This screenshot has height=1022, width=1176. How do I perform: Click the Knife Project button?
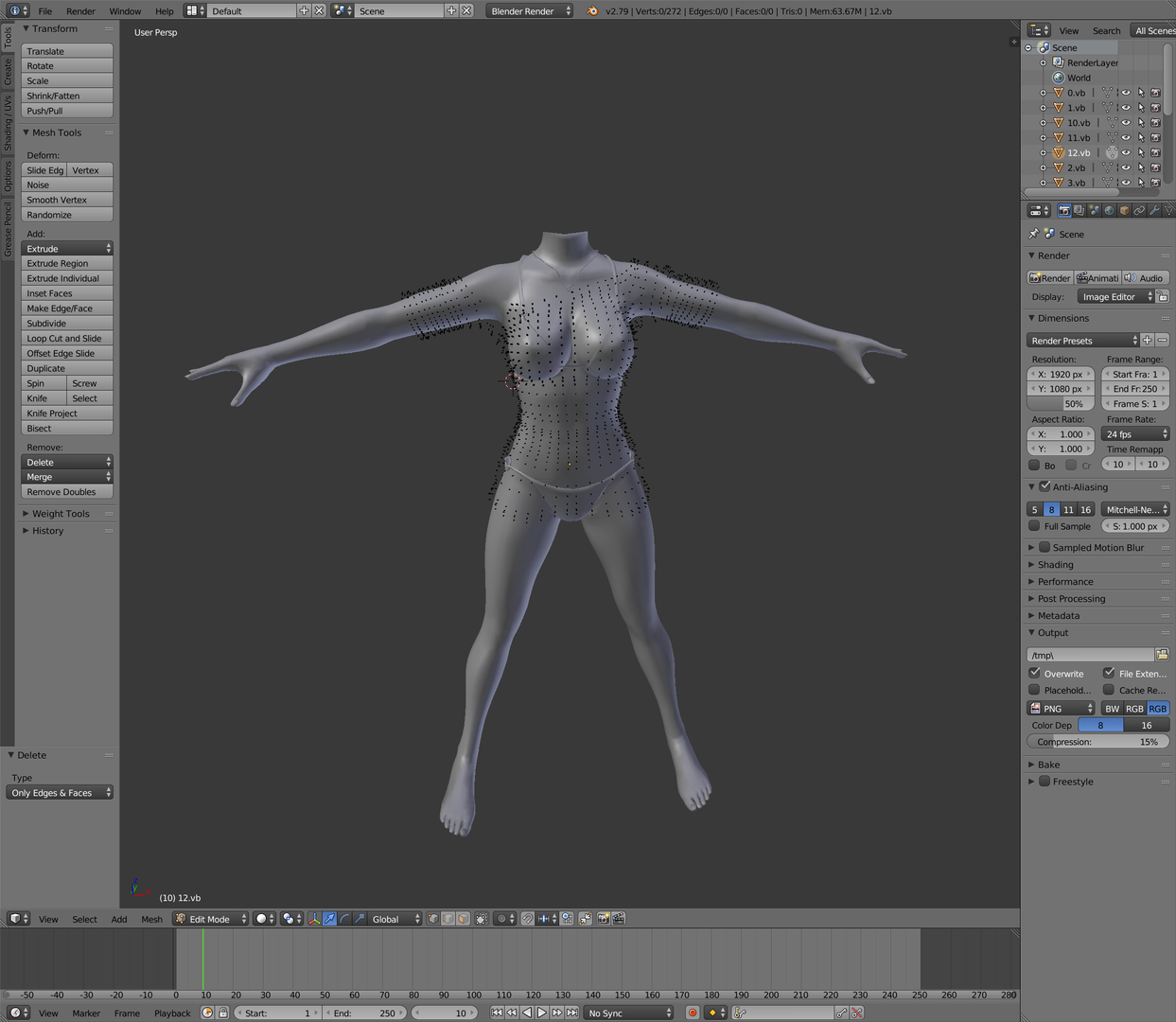click(x=67, y=414)
